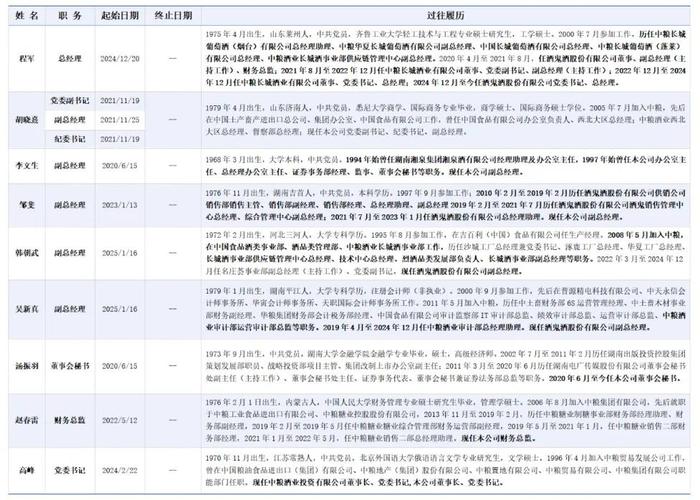
Task: Select 副总经理 in 吴新真's row
Action: [70, 309]
